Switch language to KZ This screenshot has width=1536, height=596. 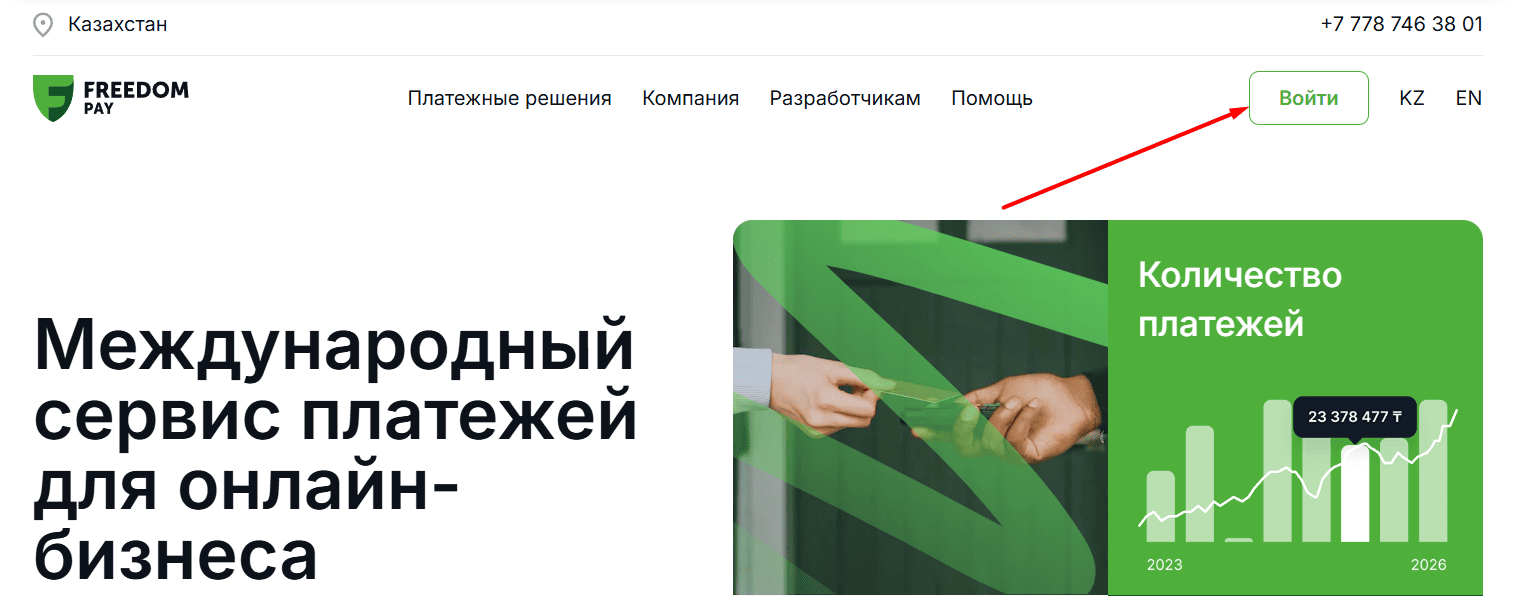[1412, 98]
